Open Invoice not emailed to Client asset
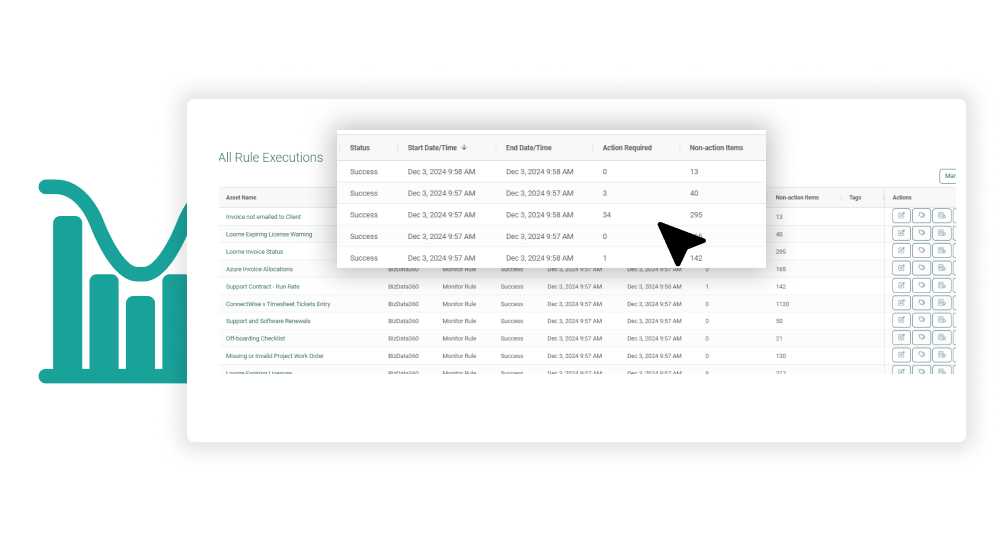The height and width of the screenshot is (559, 1005). coord(263,217)
